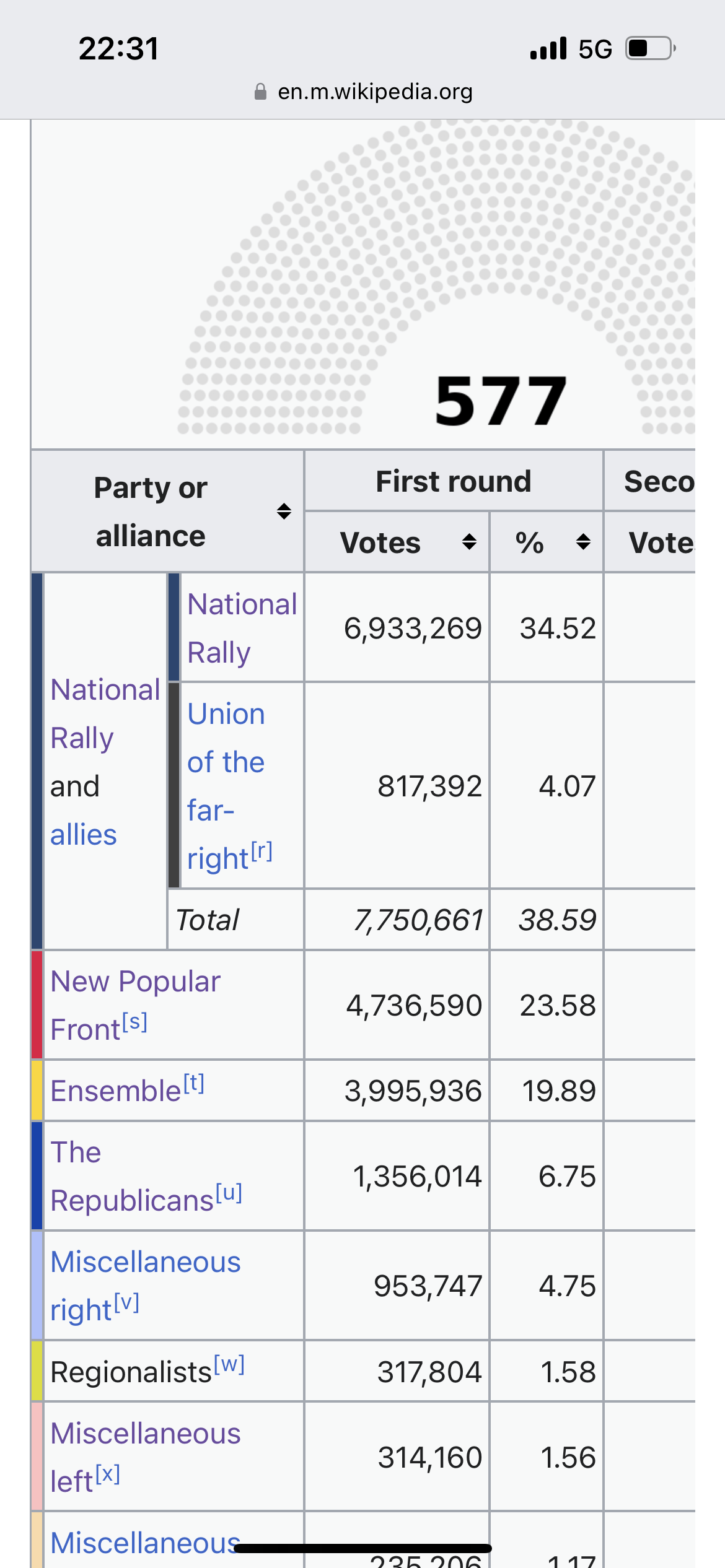Tap the battery indicator in status bar
The width and height of the screenshot is (725, 1568).
tap(649, 48)
